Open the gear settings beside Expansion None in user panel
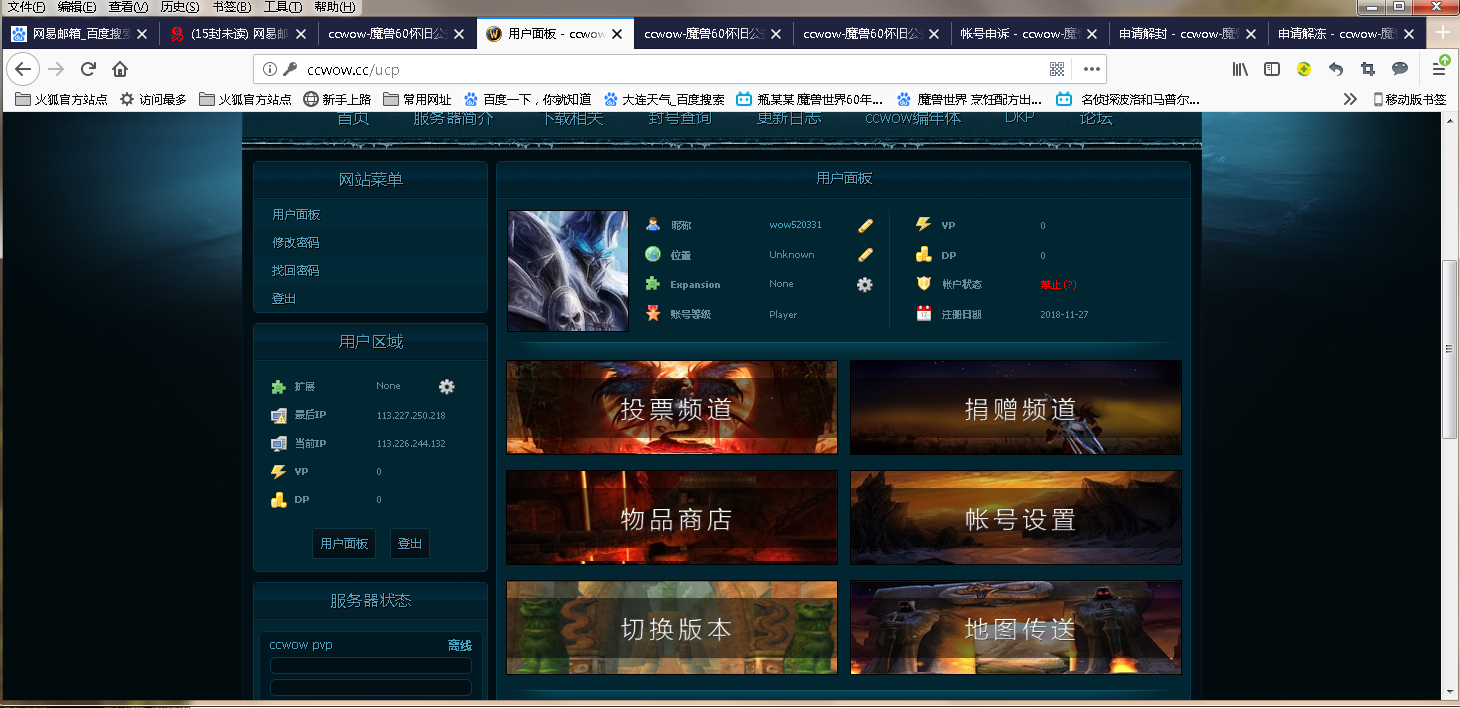The image size is (1460, 708). pos(865,285)
